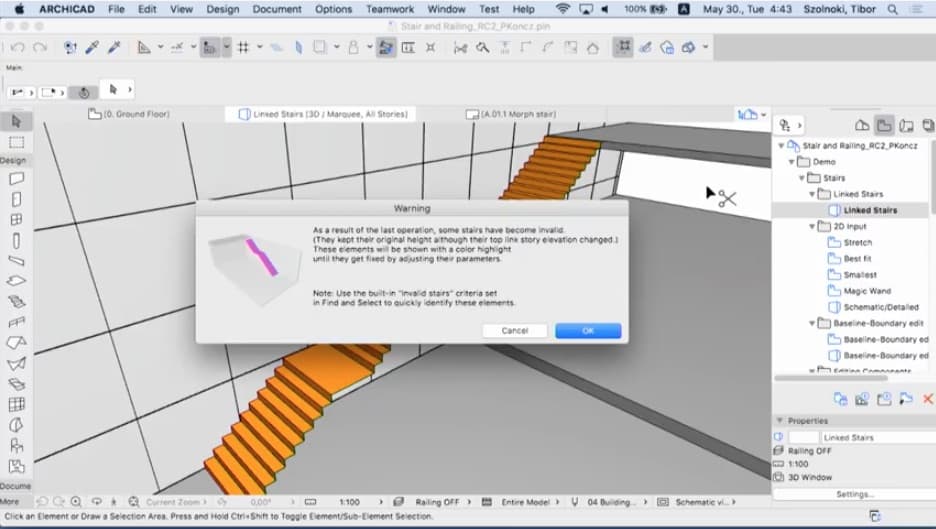Collapse the Demo folder in navigator
The height and width of the screenshot is (529, 936).
coord(792,162)
